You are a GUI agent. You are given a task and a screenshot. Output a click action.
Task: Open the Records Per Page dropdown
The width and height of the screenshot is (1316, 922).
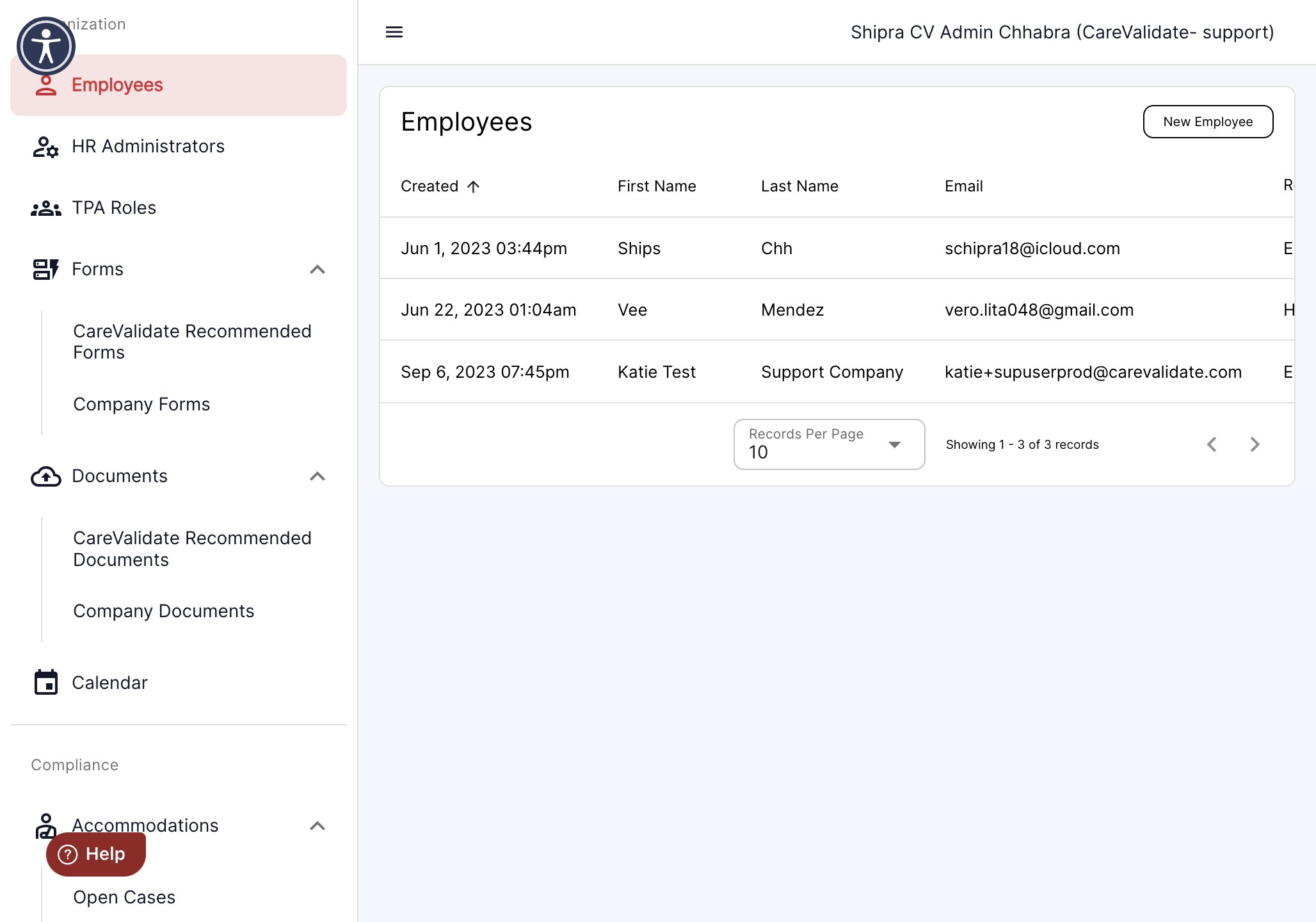(829, 444)
